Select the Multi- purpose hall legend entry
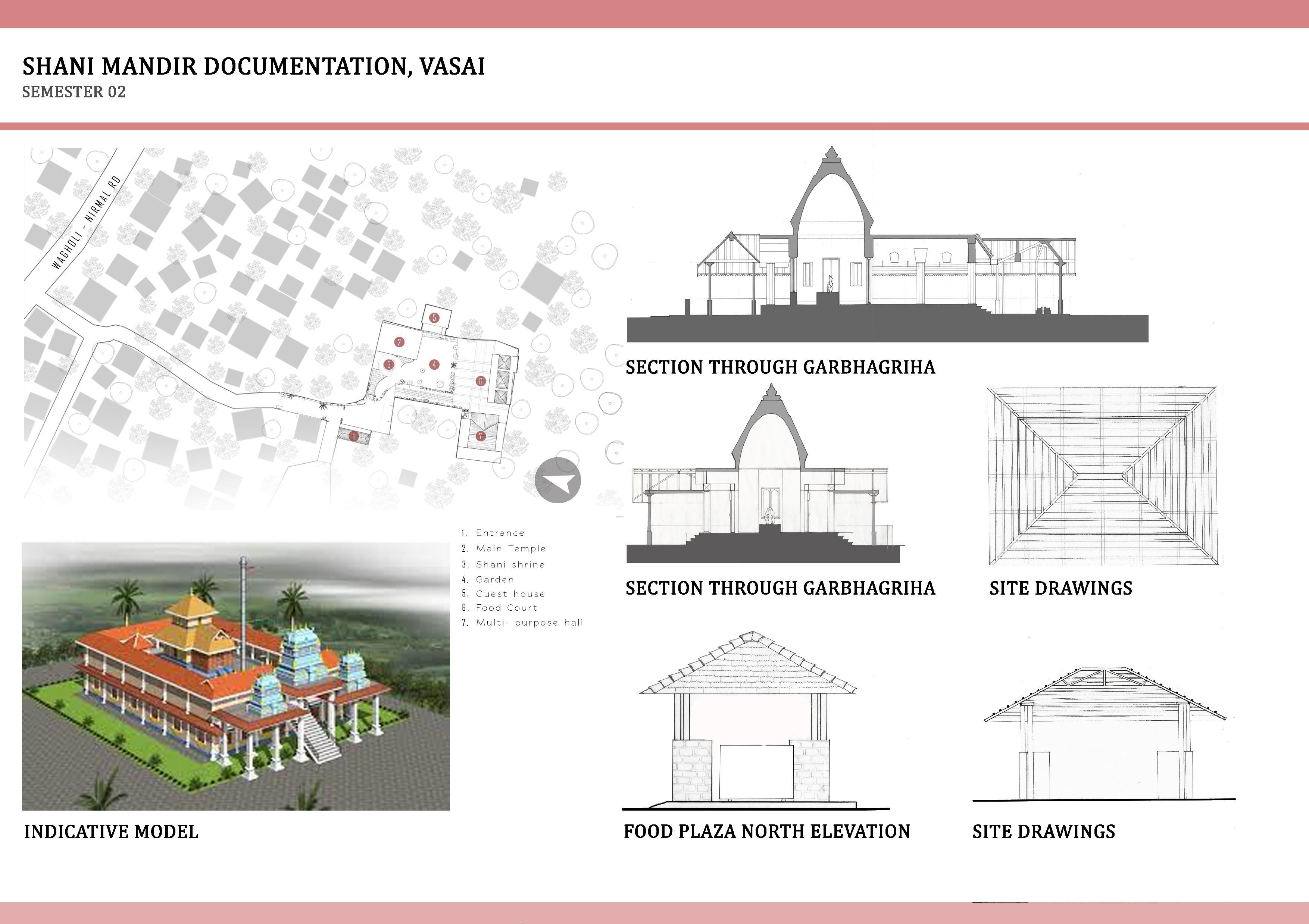This screenshot has height=924, width=1309. [529, 623]
